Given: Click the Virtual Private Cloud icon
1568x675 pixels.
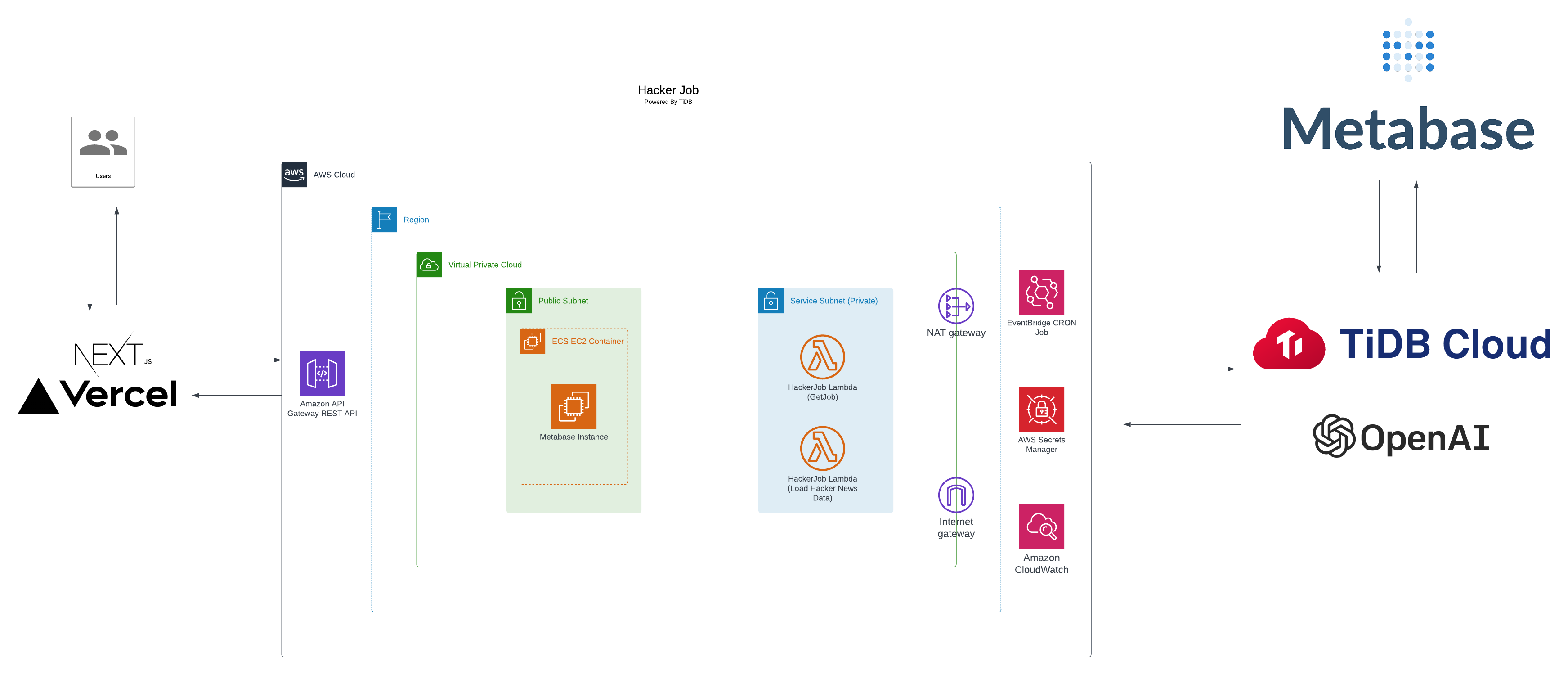Looking at the screenshot, I should pyautogui.click(x=429, y=265).
